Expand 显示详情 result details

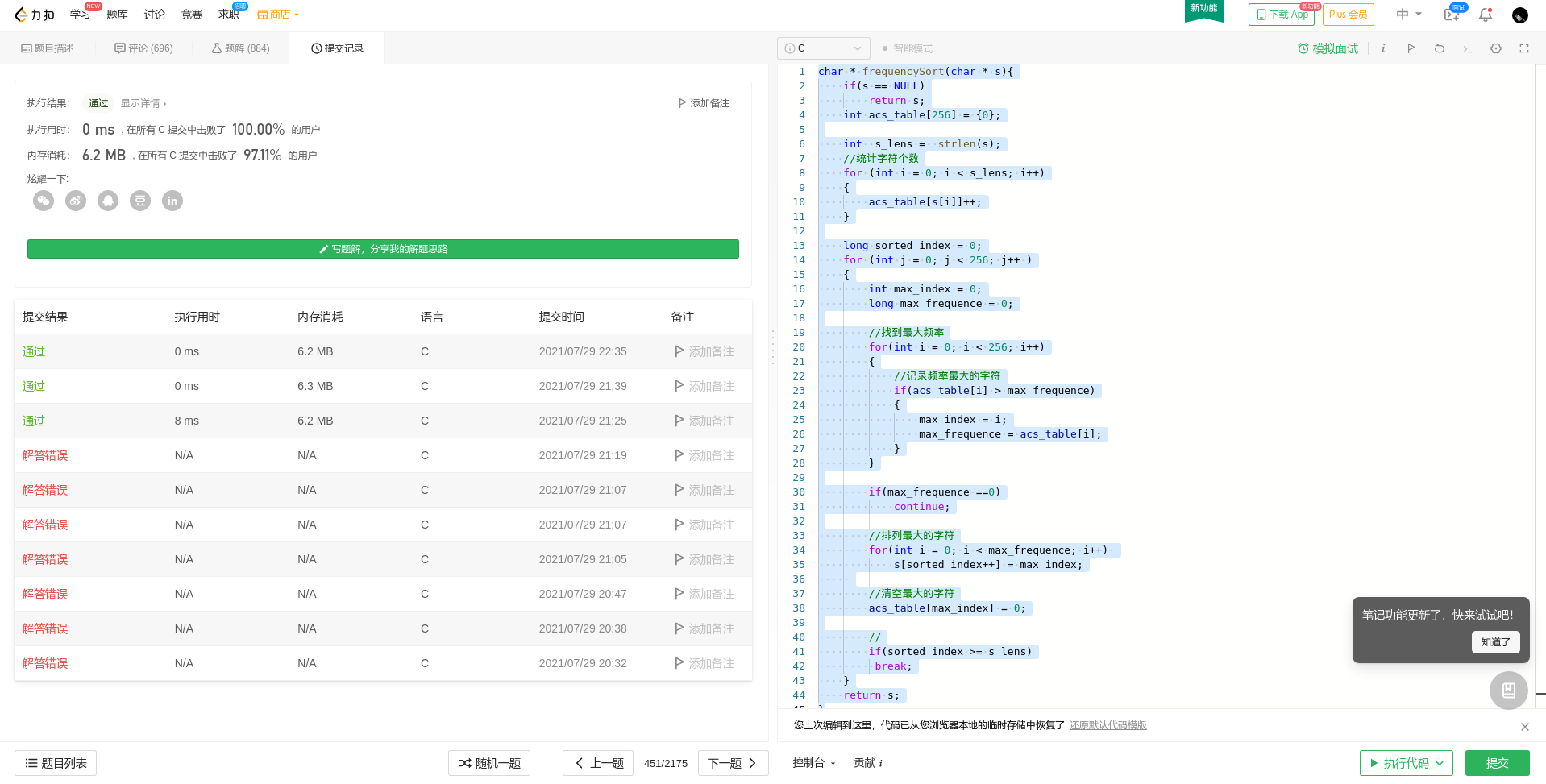(x=143, y=103)
